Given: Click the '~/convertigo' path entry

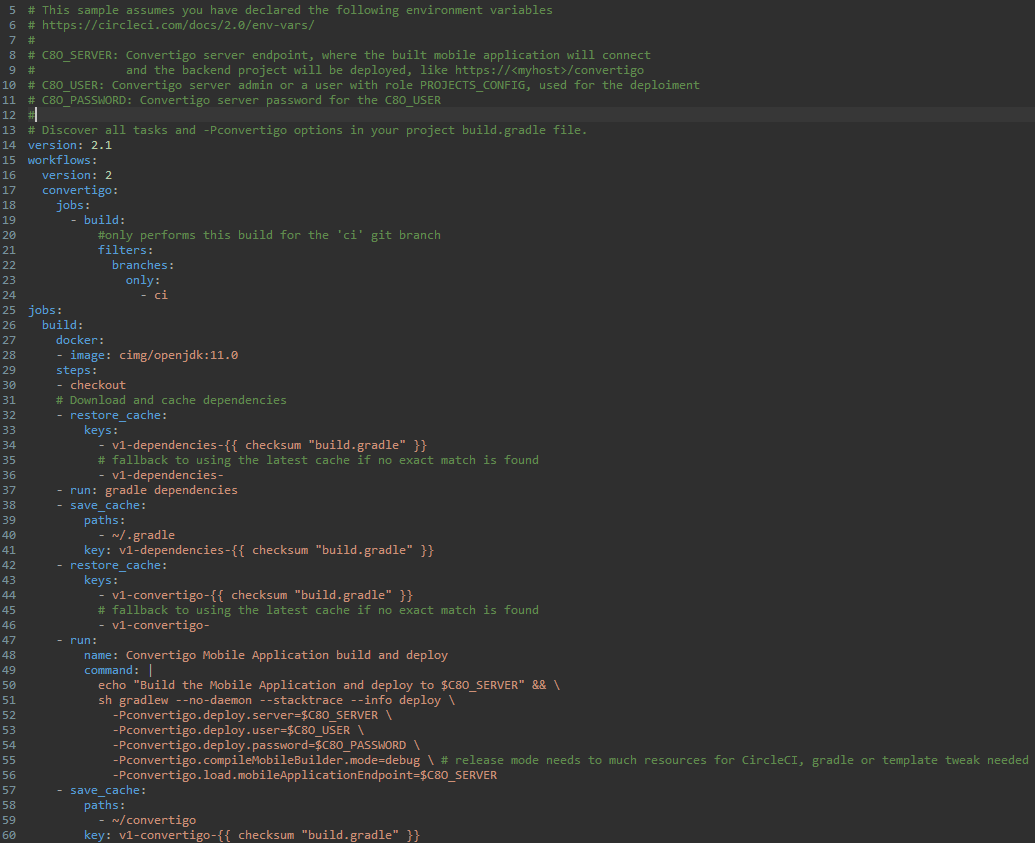Looking at the screenshot, I should pyautogui.click(x=153, y=820).
